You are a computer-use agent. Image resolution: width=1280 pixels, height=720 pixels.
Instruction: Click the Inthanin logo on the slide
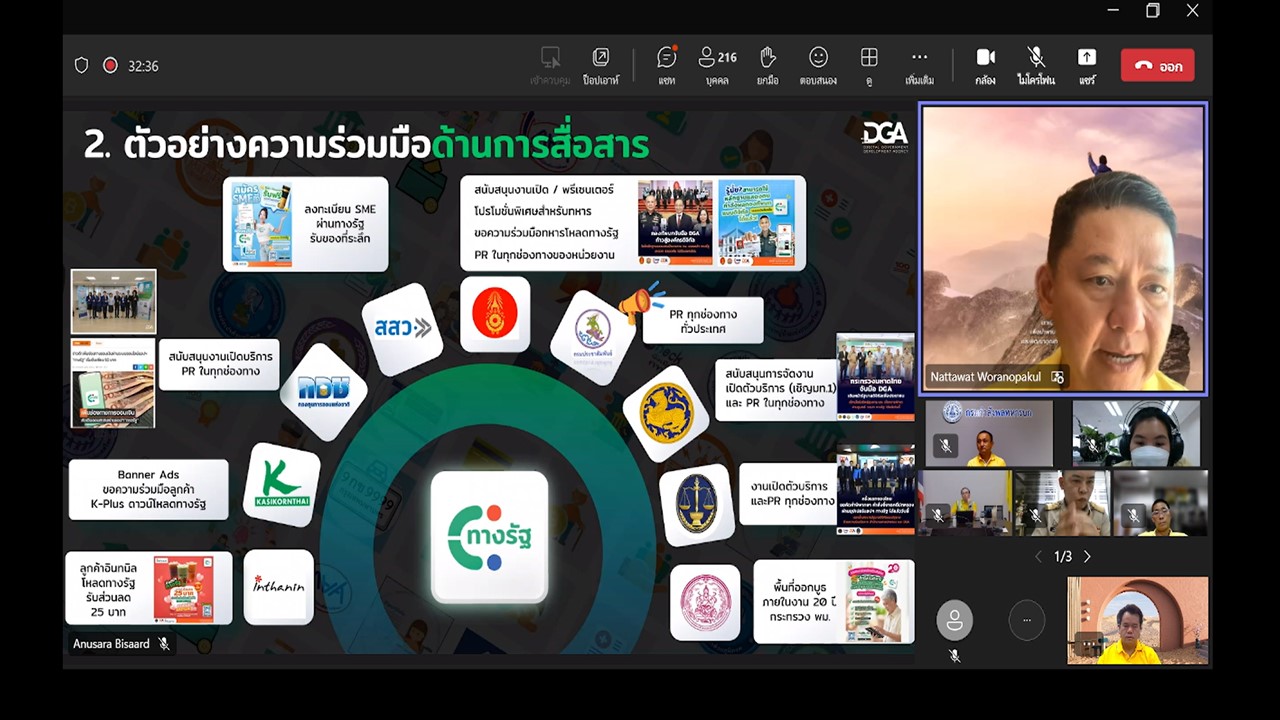coord(278,586)
